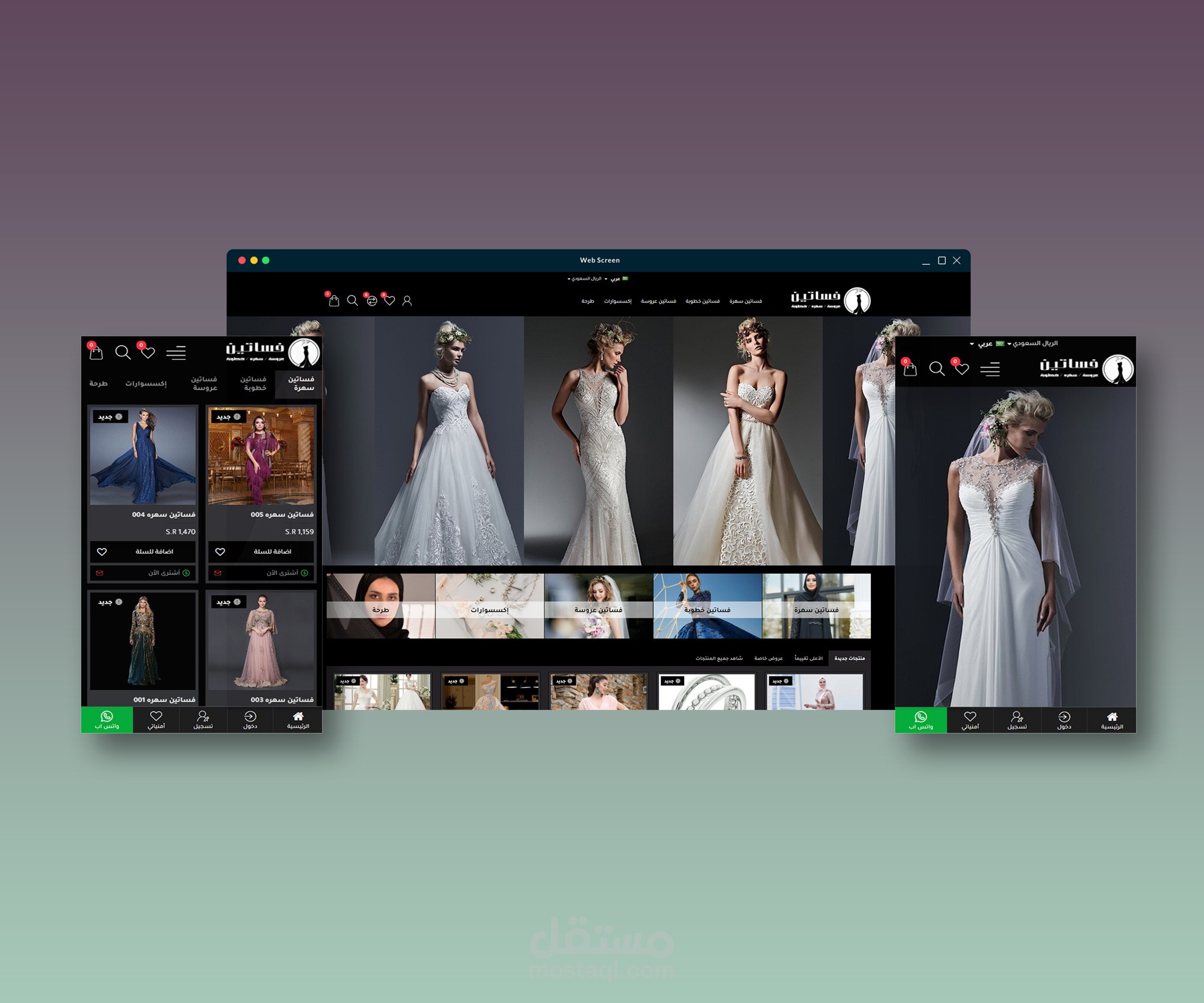Open طرحة in web navigation menu

(588, 301)
